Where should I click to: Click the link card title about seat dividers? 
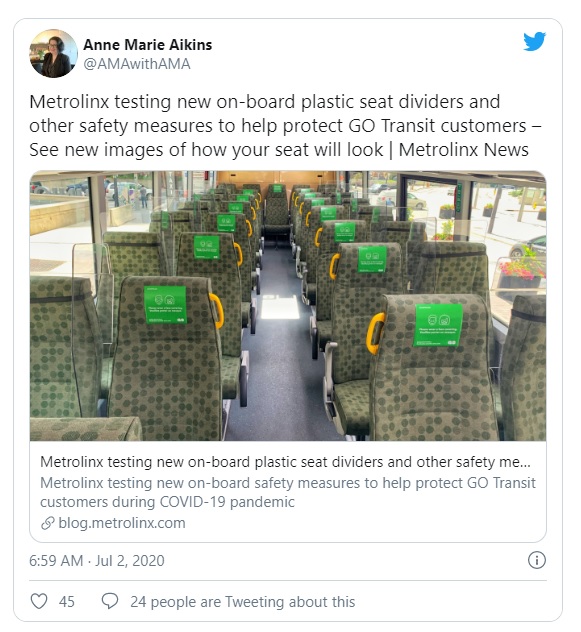pos(285,462)
